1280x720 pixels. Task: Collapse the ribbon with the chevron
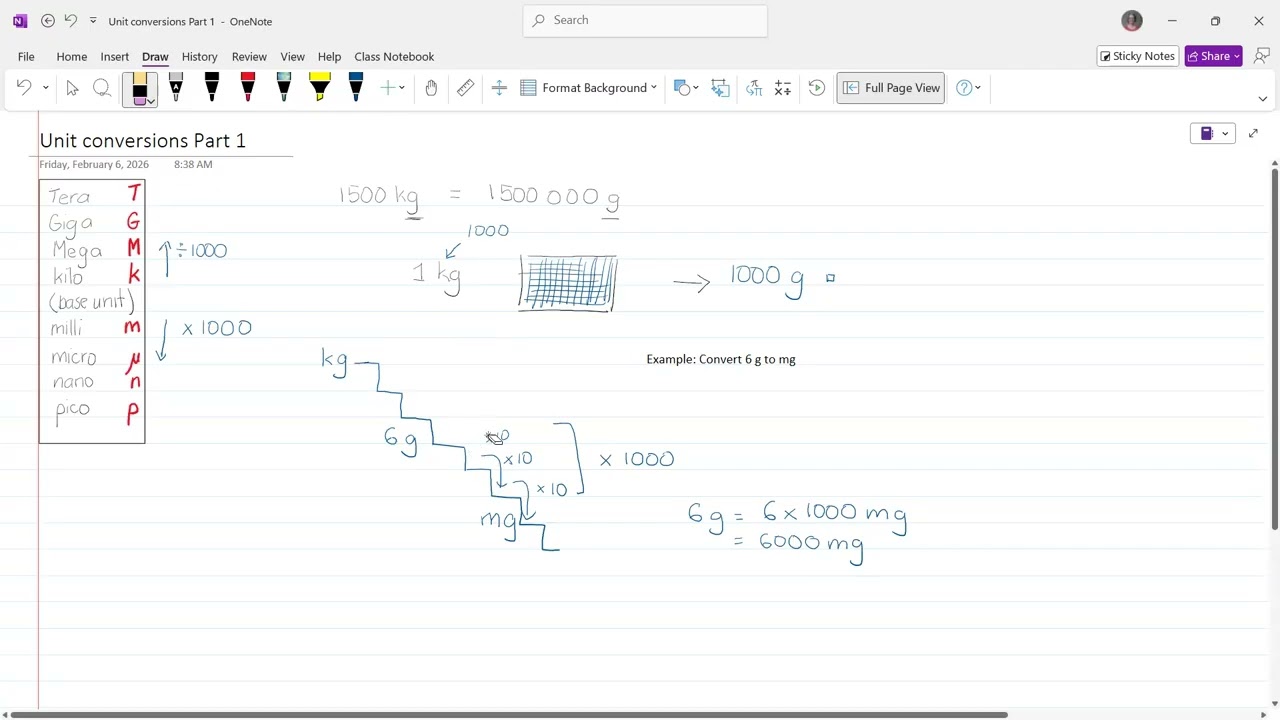(x=1262, y=99)
